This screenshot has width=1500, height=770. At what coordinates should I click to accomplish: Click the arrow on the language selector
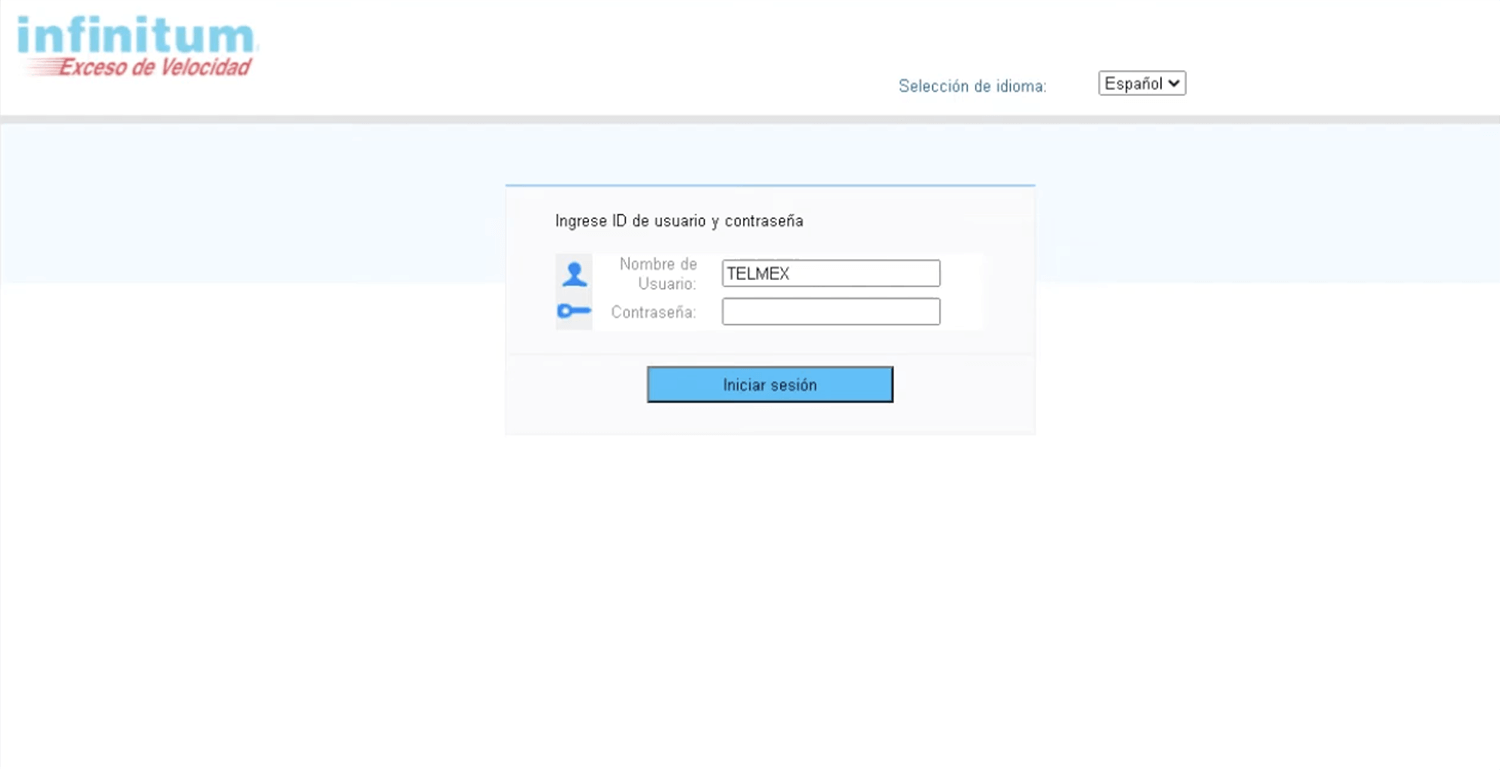(x=1174, y=84)
